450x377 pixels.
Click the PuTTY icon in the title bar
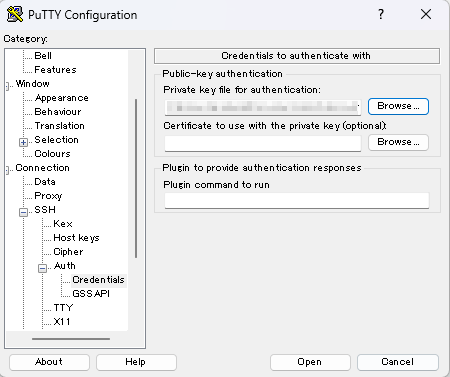pos(15,14)
